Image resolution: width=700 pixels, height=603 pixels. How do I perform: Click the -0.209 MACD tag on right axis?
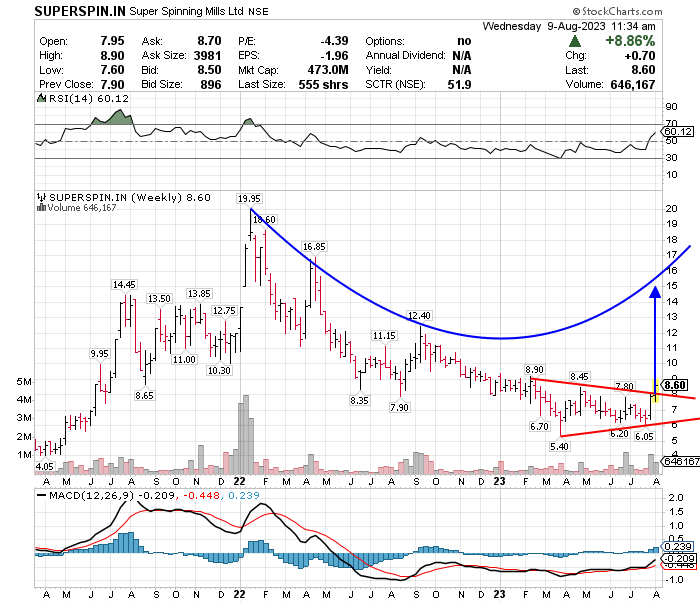(678, 558)
